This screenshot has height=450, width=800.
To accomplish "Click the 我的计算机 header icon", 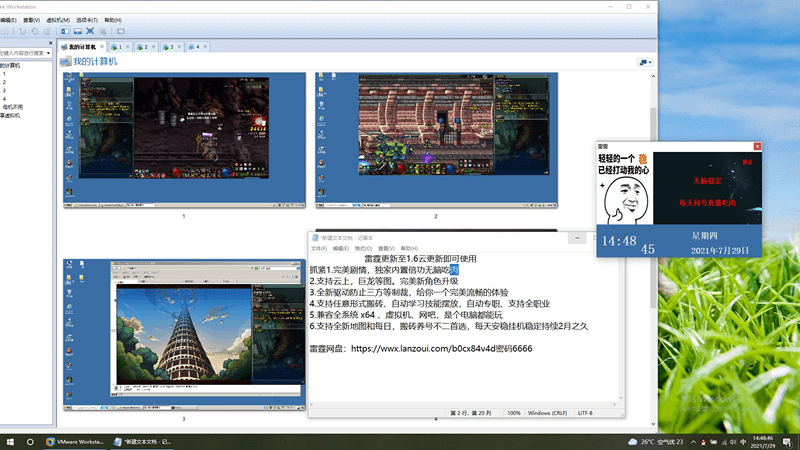I will click(65, 62).
